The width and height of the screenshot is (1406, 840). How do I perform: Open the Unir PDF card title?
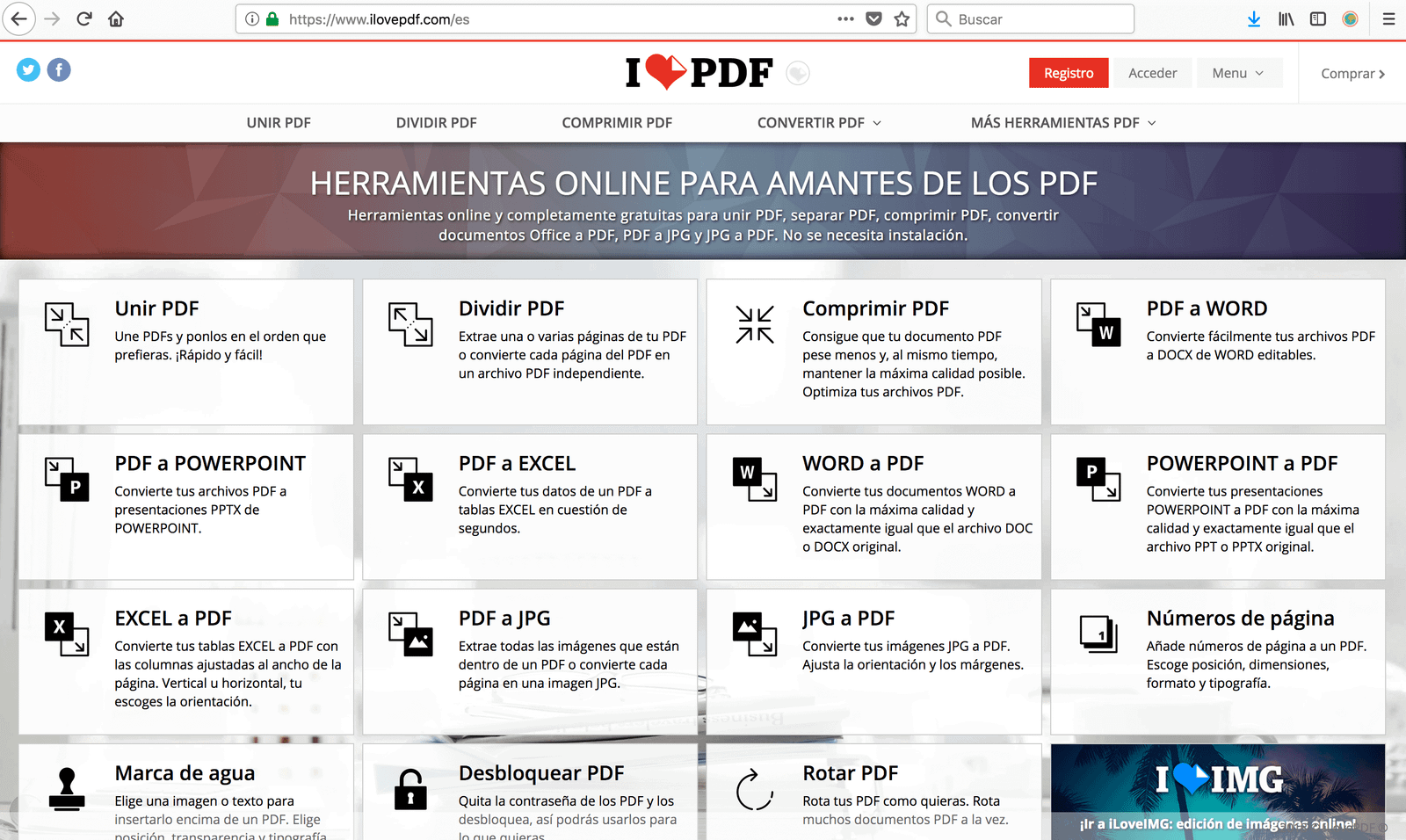157,308
